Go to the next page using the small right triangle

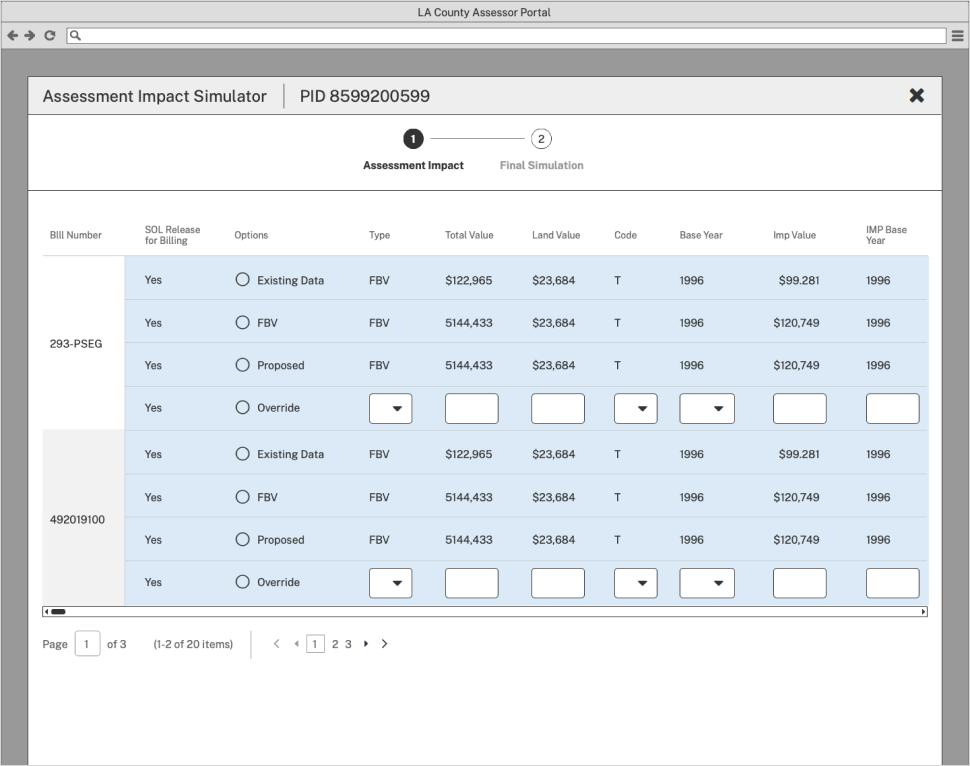[366, 644]
